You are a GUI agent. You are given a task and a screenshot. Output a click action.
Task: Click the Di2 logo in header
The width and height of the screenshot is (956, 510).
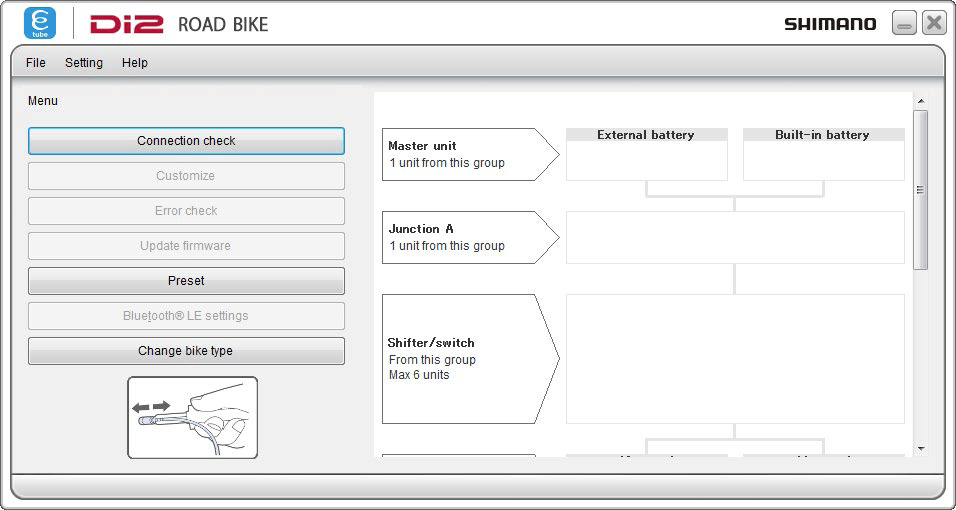[x=127, y=24]
